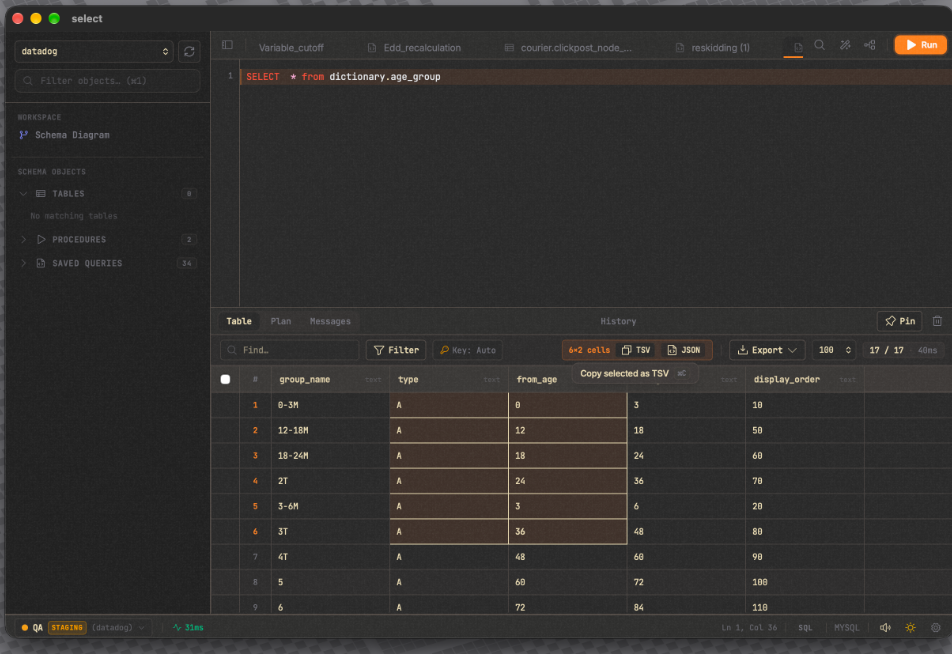Open the reskidding (1) tab
The height and width of the screenshot is (654, 952).
[x=713, y=48]
